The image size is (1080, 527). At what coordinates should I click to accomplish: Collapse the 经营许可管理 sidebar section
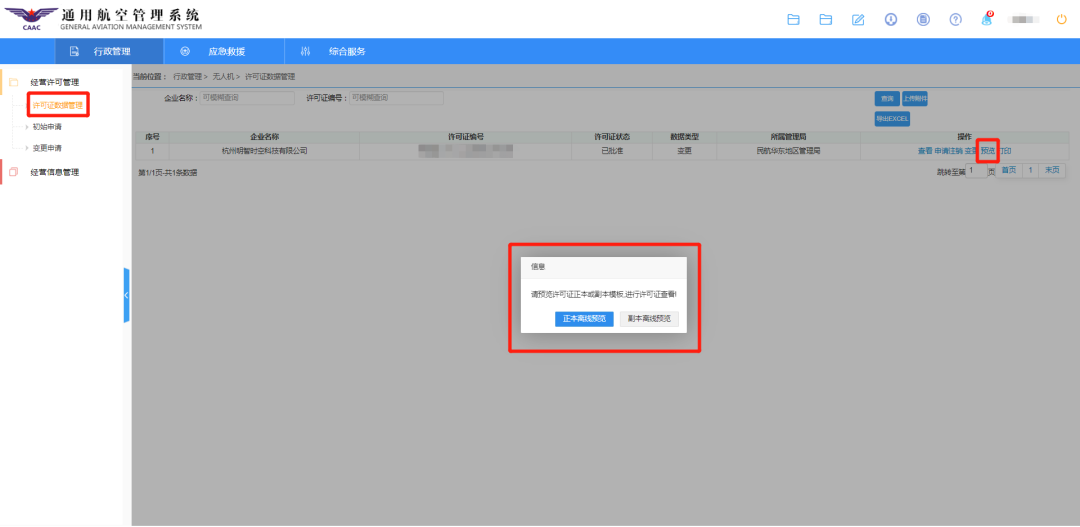pyautogui.click(x=54, y=82)
